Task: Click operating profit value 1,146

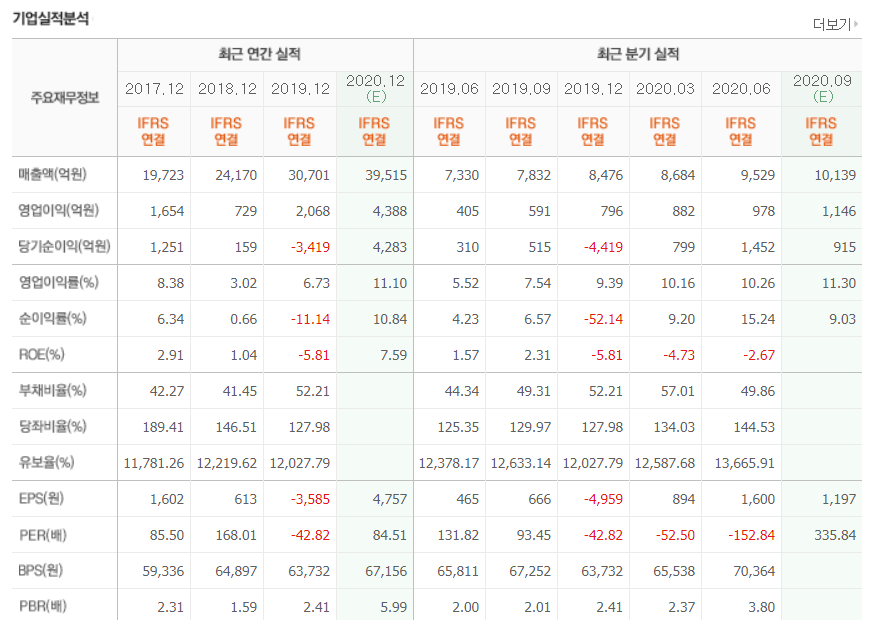Action: point(839,211)
